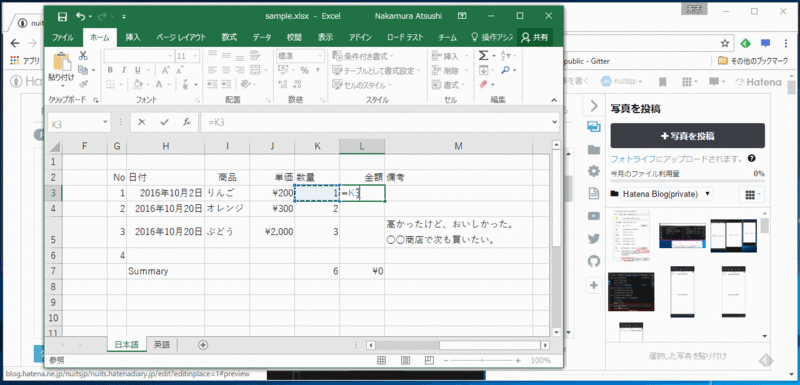
Task: Click the fill color paint bucket
Action: (138, 84)
